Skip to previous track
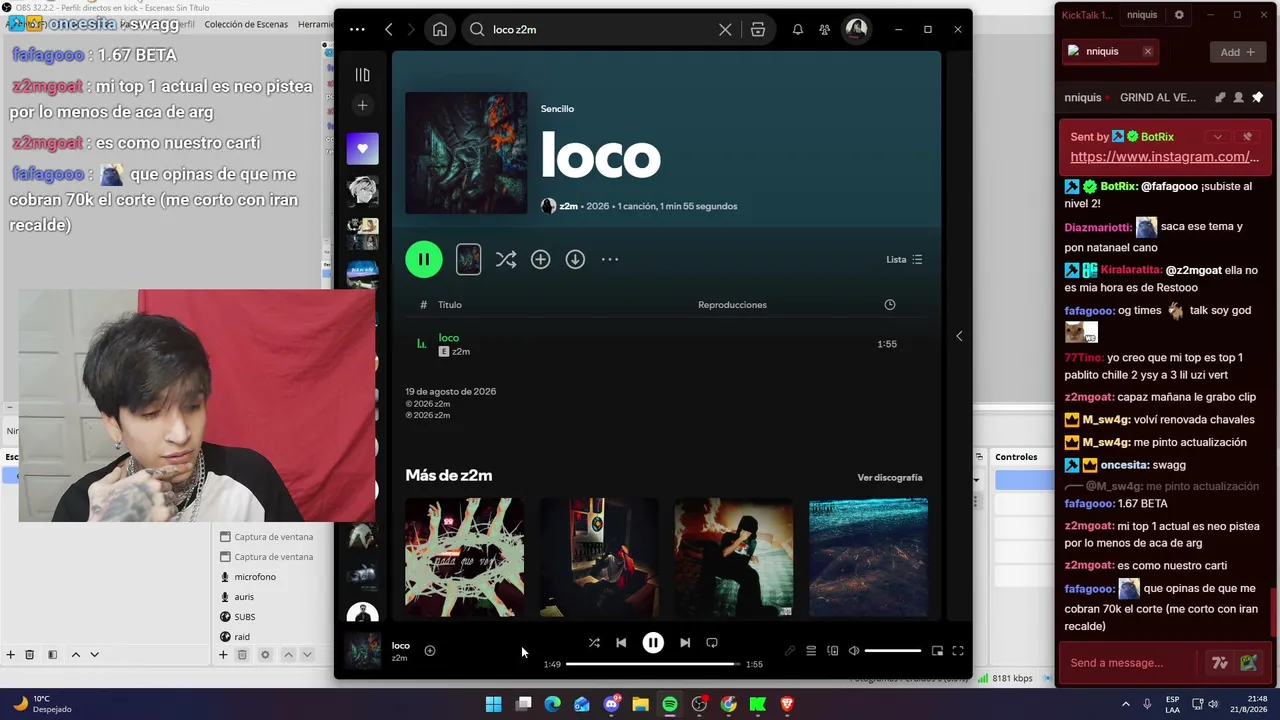This screenshot has height=720, width=1280. 621,643
